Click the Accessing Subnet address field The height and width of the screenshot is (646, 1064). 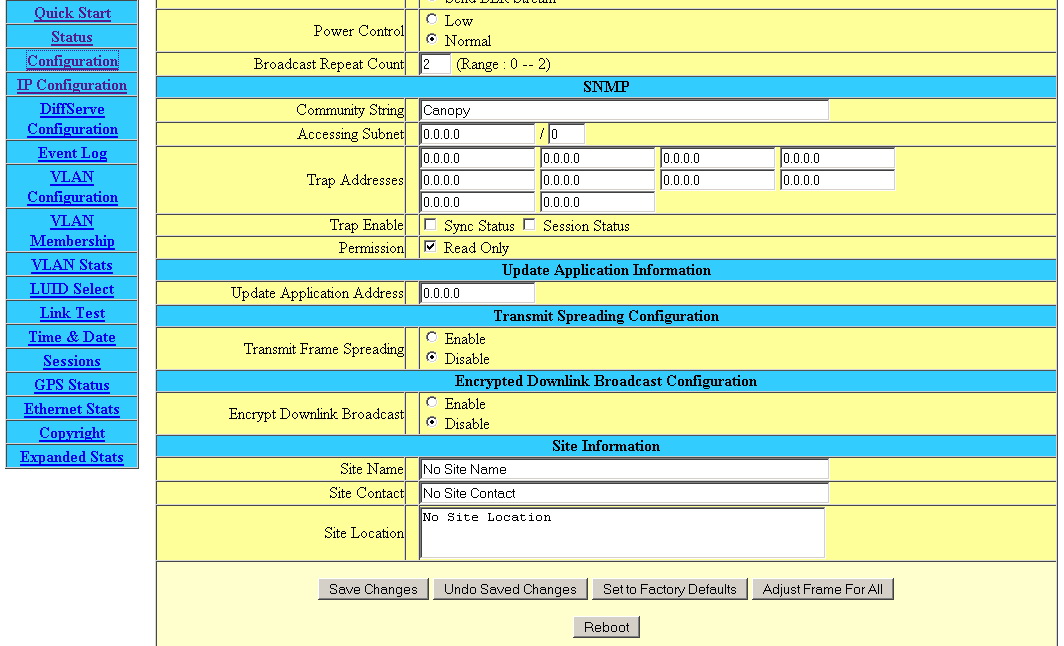click(477, 134)
